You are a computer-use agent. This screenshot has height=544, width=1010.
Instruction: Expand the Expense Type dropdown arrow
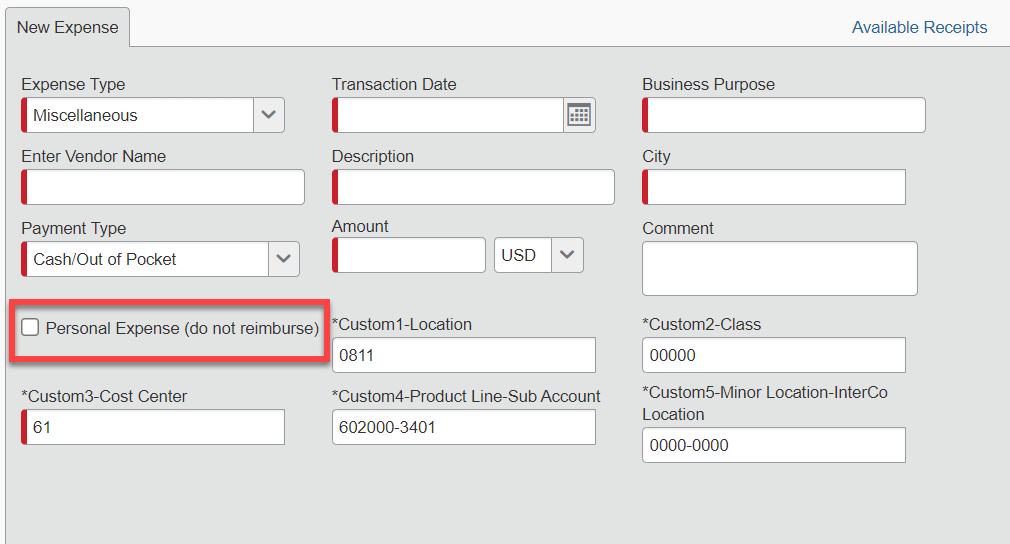(x=268, y=115)
